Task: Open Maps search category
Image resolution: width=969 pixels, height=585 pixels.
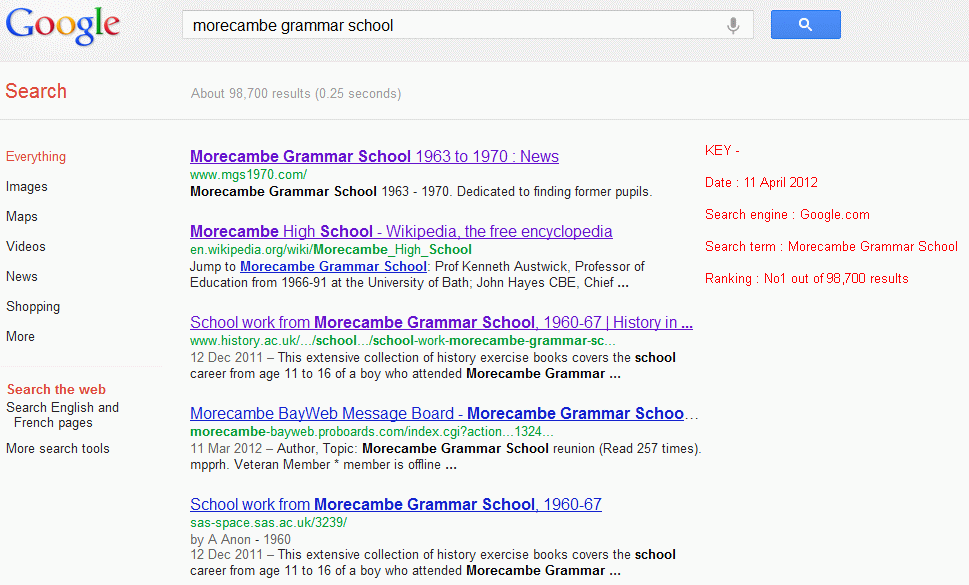Action: coord(22,217)
